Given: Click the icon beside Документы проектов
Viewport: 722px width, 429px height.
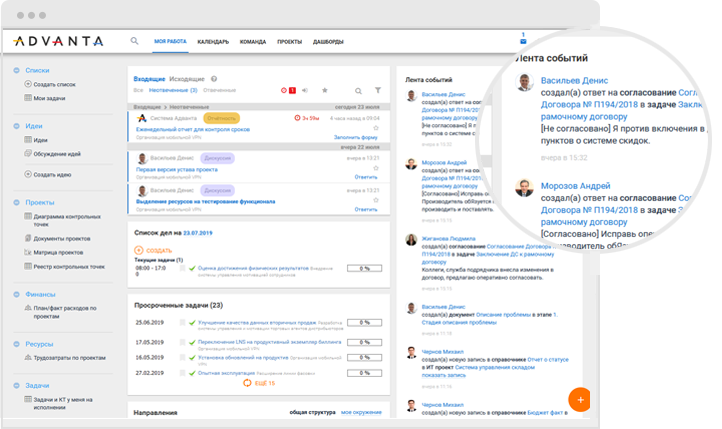Looking at the screenshot, I should [x=28, y=238].
